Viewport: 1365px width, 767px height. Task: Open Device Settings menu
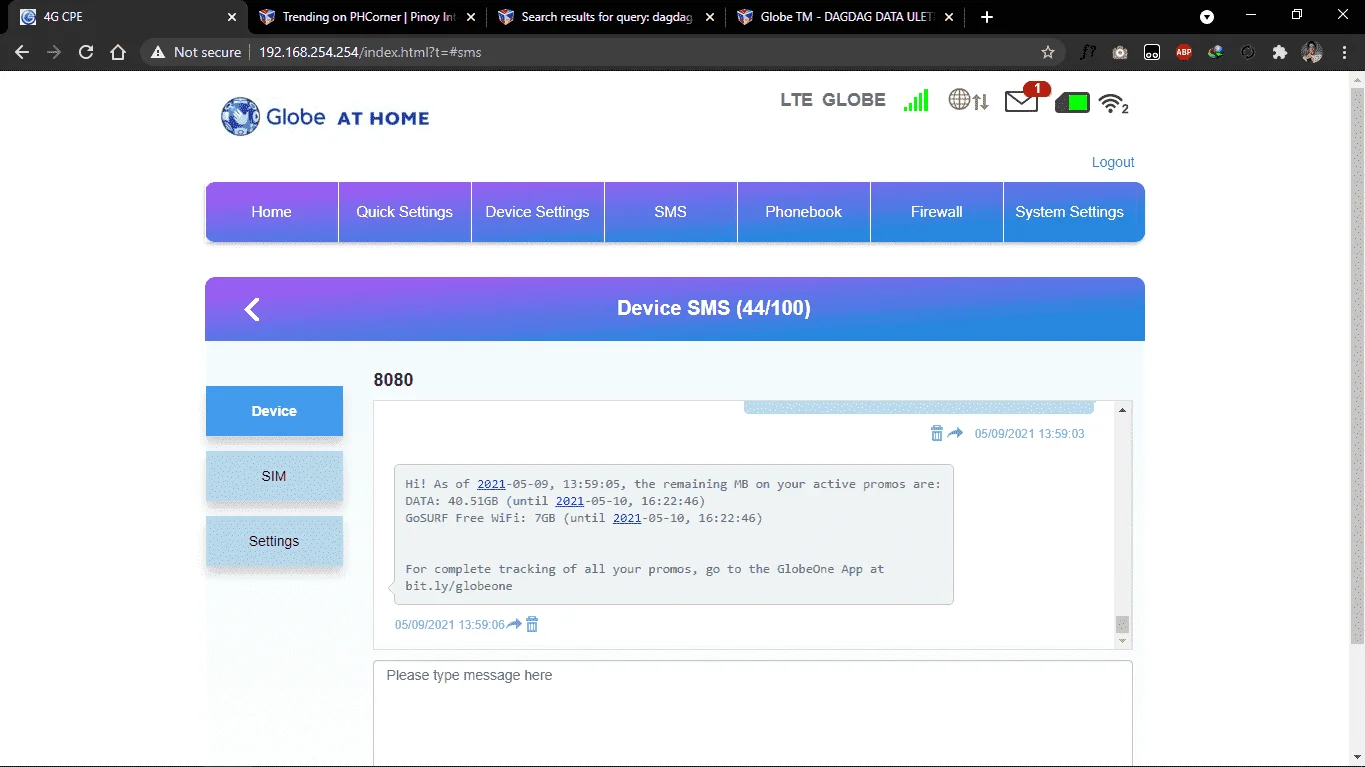tap(538, 212)
